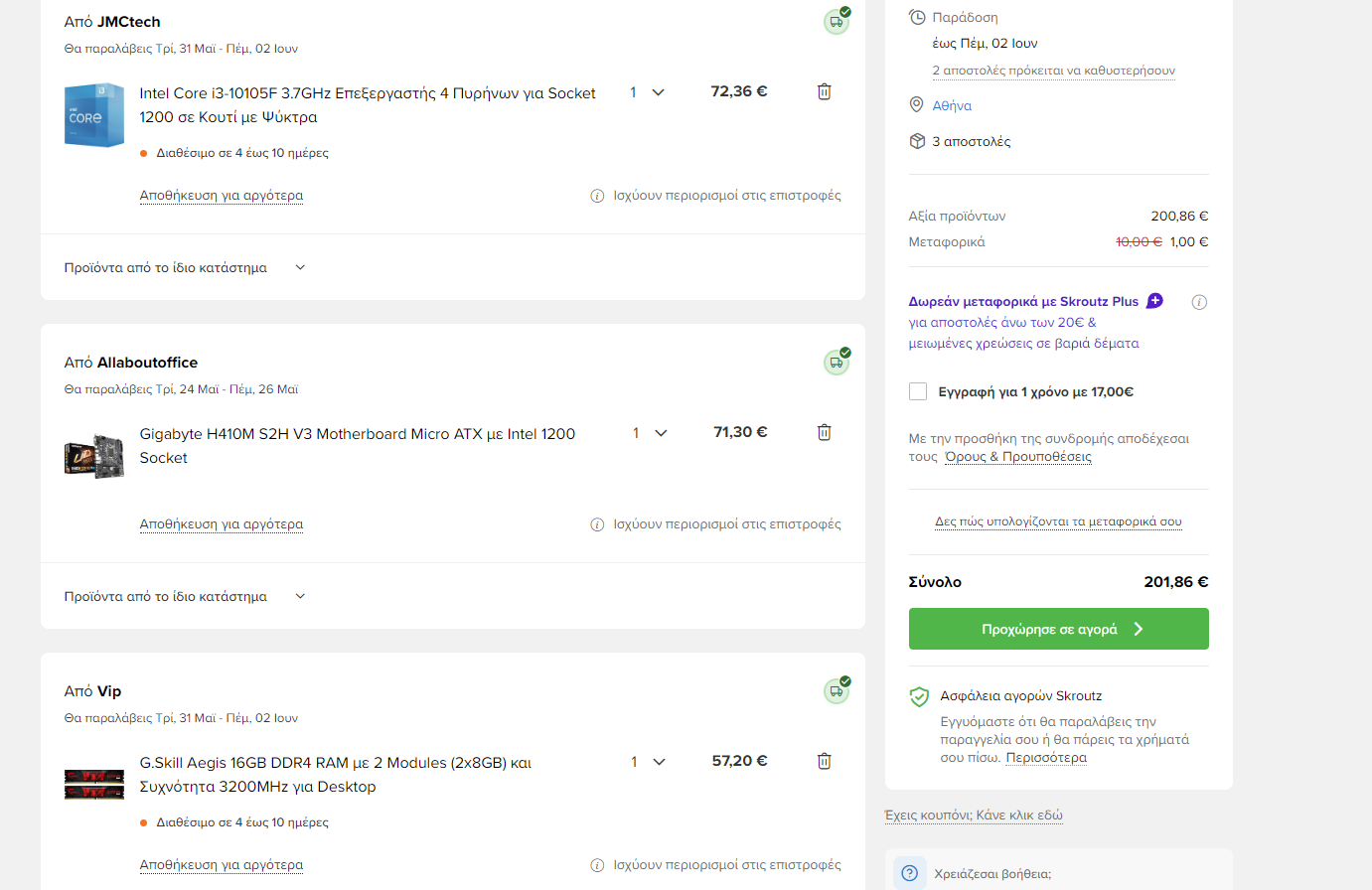Click the location pin icon near Αθήνα
Image resolution: width=1372 pixels, height=890 pixels.
917,105
